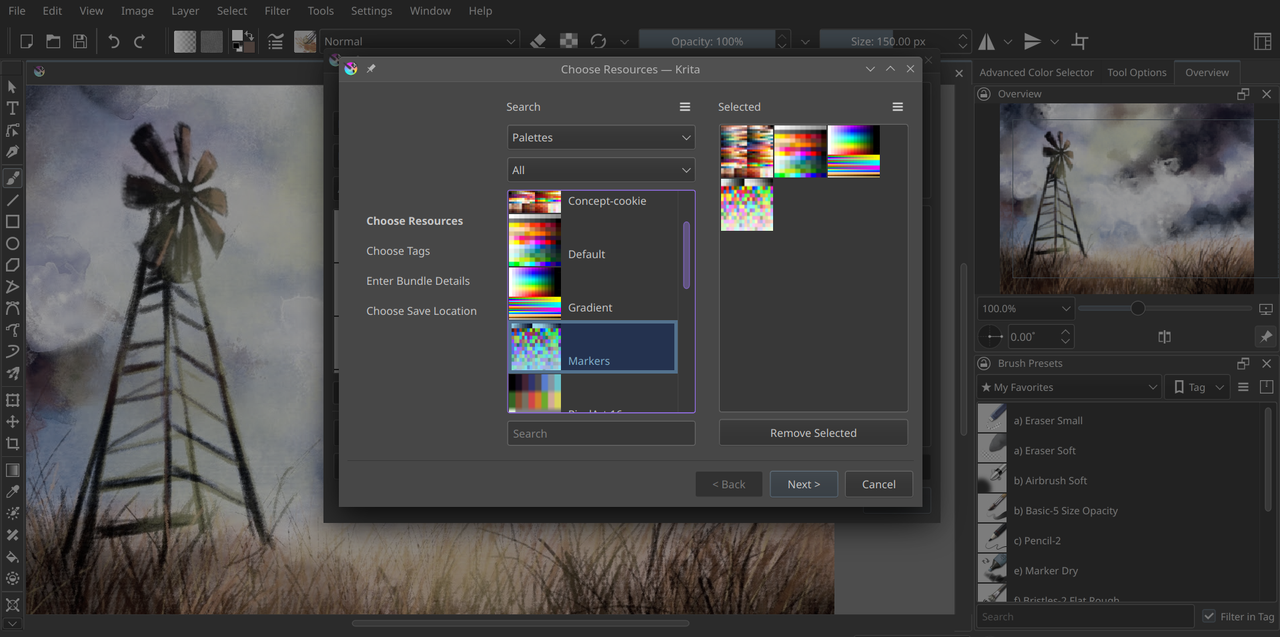This screenshot has height=637, width=1280.
Task: Click the resource Search input field
Action: [601, 434]
